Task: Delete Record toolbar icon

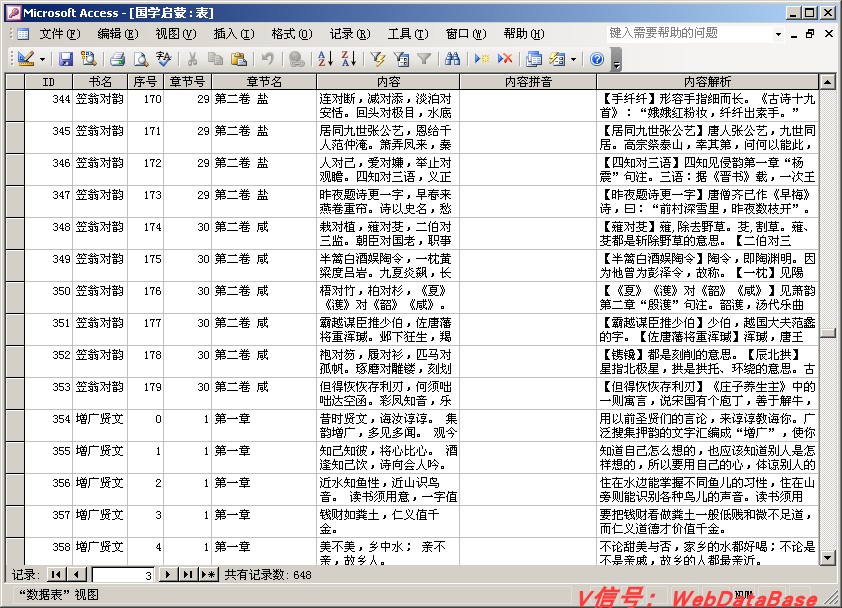Action: coord(505,59)
